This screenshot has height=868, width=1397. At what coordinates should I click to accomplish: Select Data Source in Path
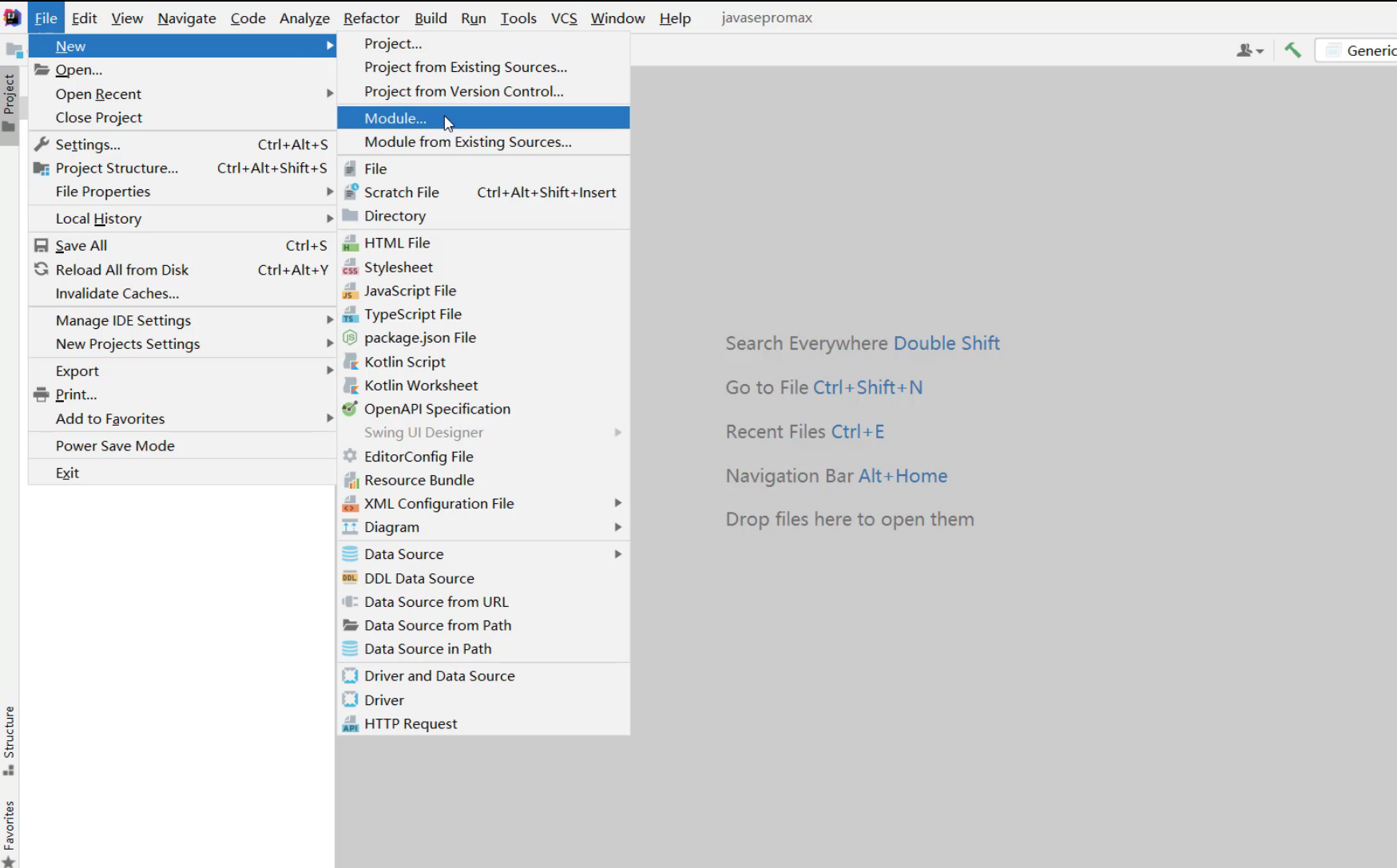click(483, 649)
